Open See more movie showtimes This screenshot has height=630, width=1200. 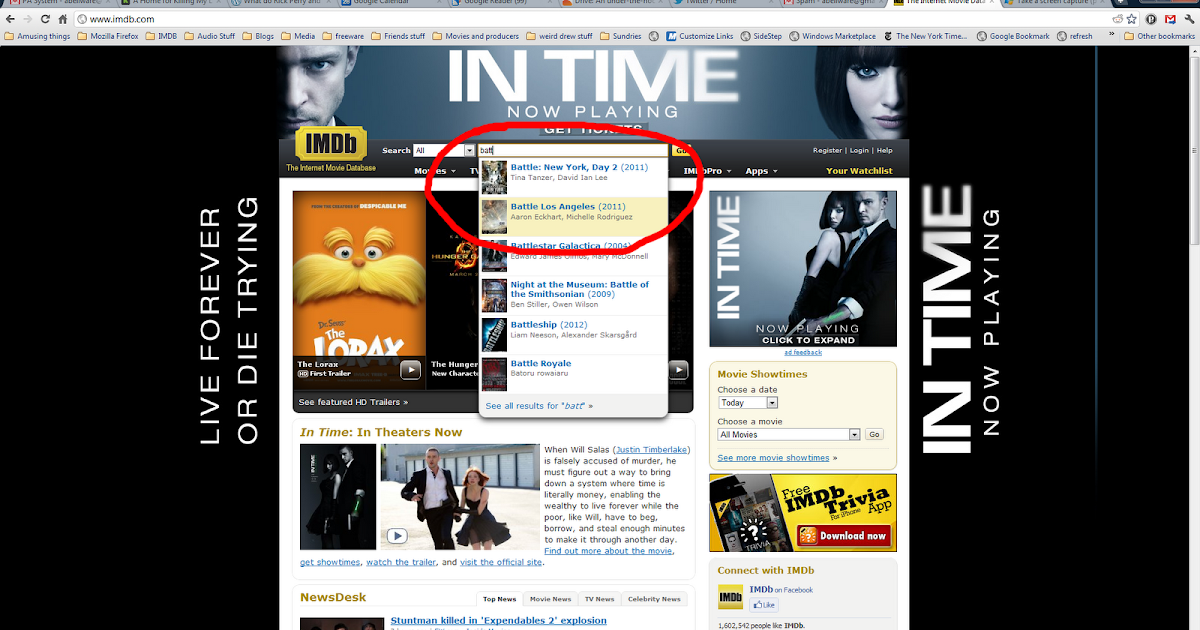[x=775, y=457]
